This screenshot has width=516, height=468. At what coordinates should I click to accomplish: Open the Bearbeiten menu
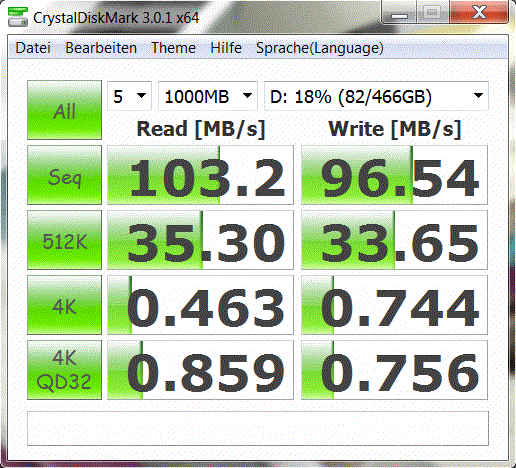pos(101,48)
